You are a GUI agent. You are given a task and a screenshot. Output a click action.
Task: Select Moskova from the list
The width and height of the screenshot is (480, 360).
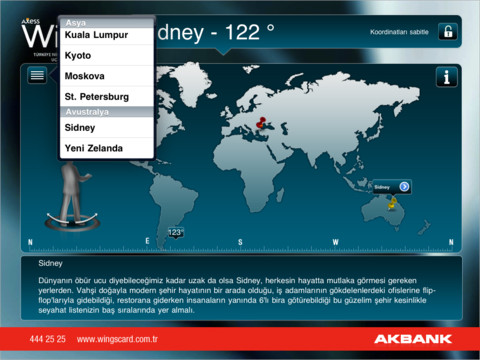(x=107, y=76)
